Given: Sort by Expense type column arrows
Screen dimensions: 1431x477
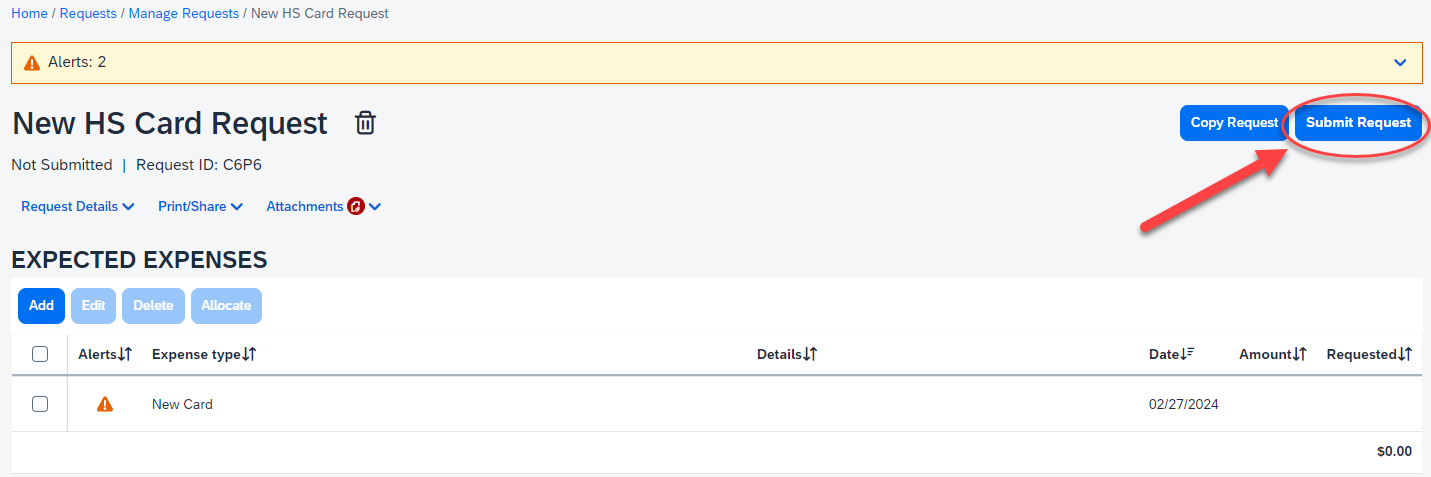Looking at the screenshot, I should (249, 354).
